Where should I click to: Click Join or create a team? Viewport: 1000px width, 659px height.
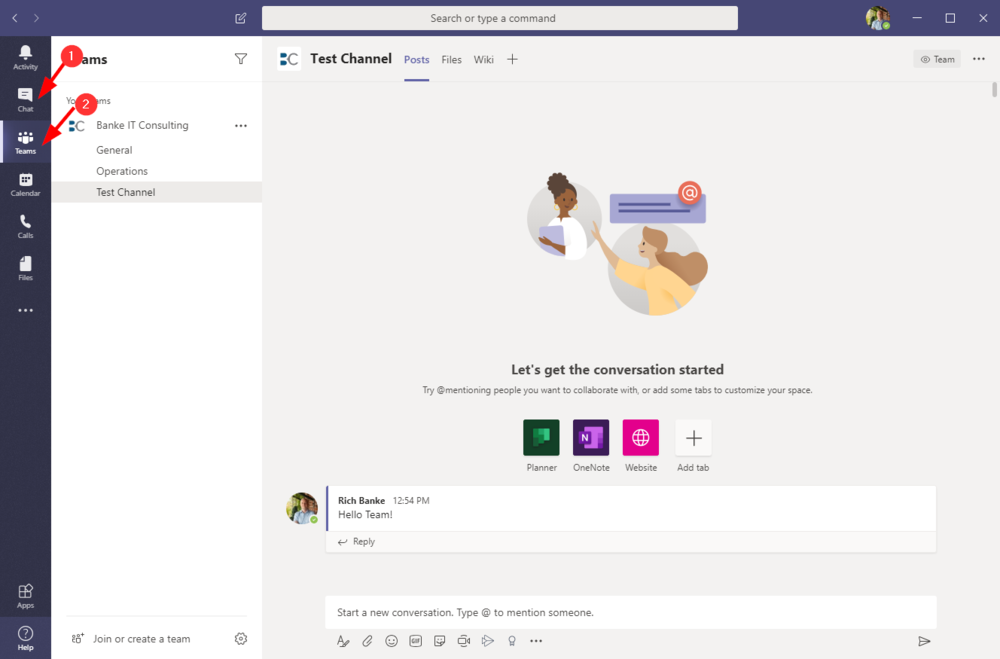click(x=131, y=639)
